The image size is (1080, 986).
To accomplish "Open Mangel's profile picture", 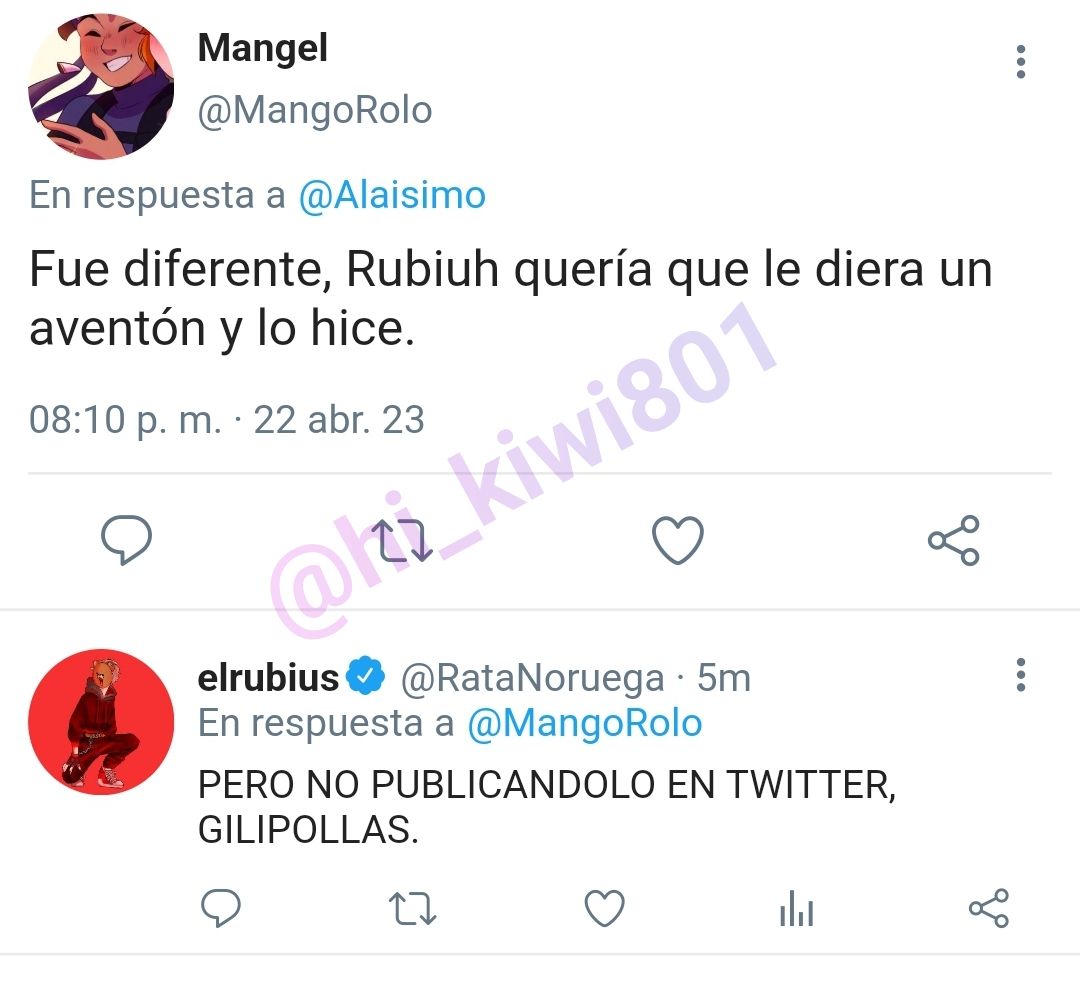I will pos(101,86).
